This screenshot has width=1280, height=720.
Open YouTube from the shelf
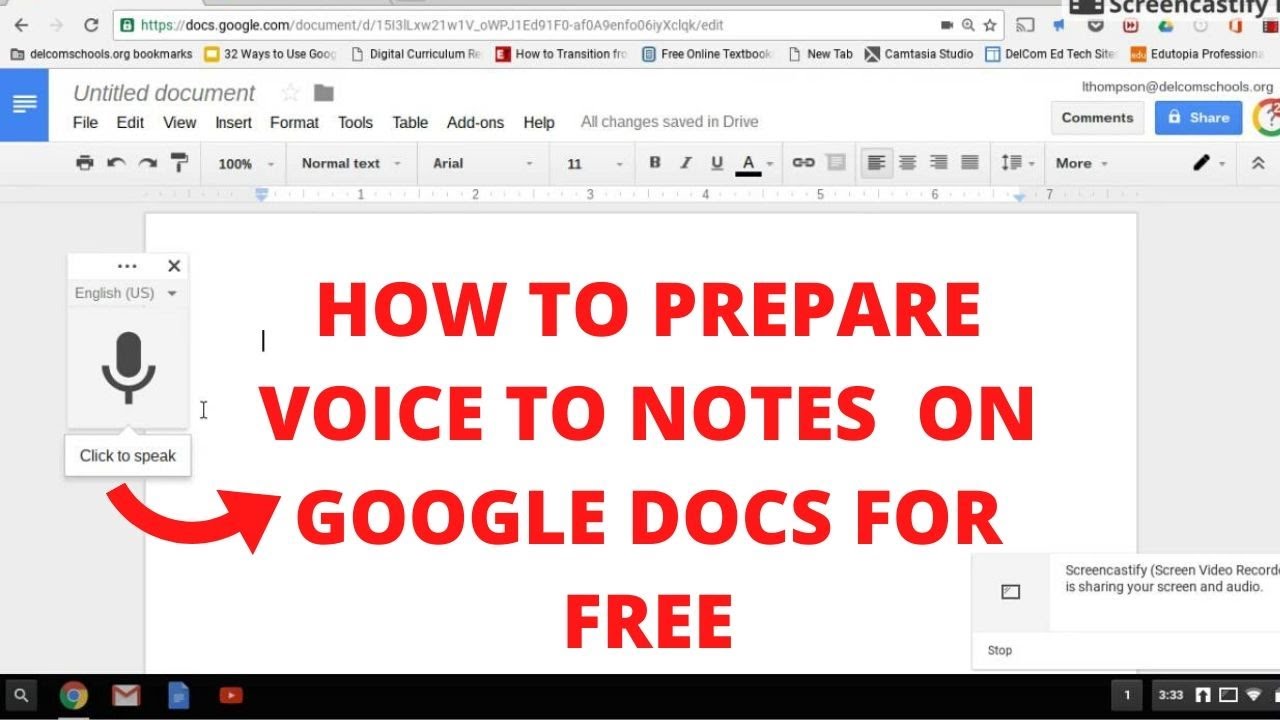pyautogui.click(x=231, y=695)
